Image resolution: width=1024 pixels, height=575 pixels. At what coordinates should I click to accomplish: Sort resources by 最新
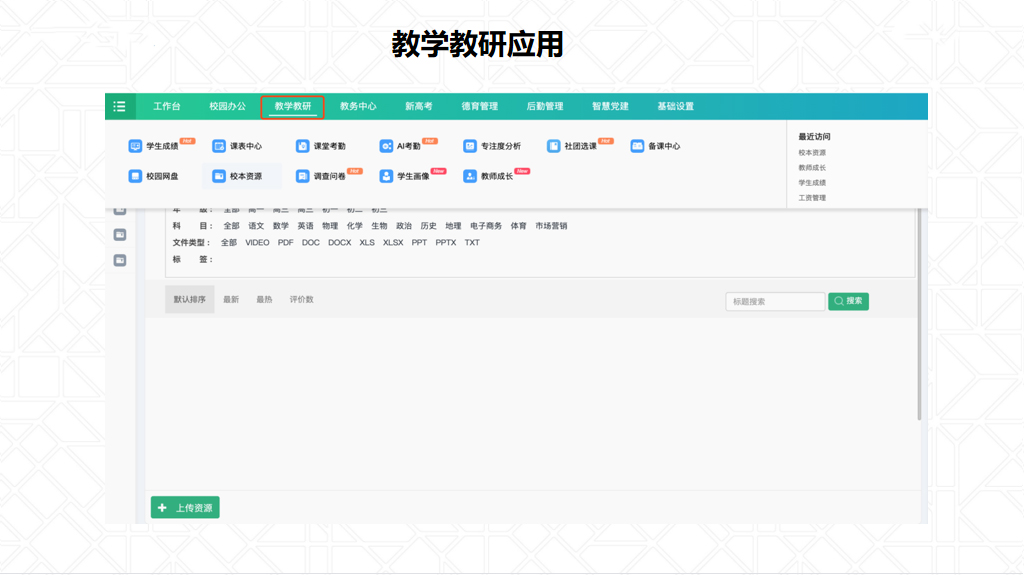[x=231, y=299]
